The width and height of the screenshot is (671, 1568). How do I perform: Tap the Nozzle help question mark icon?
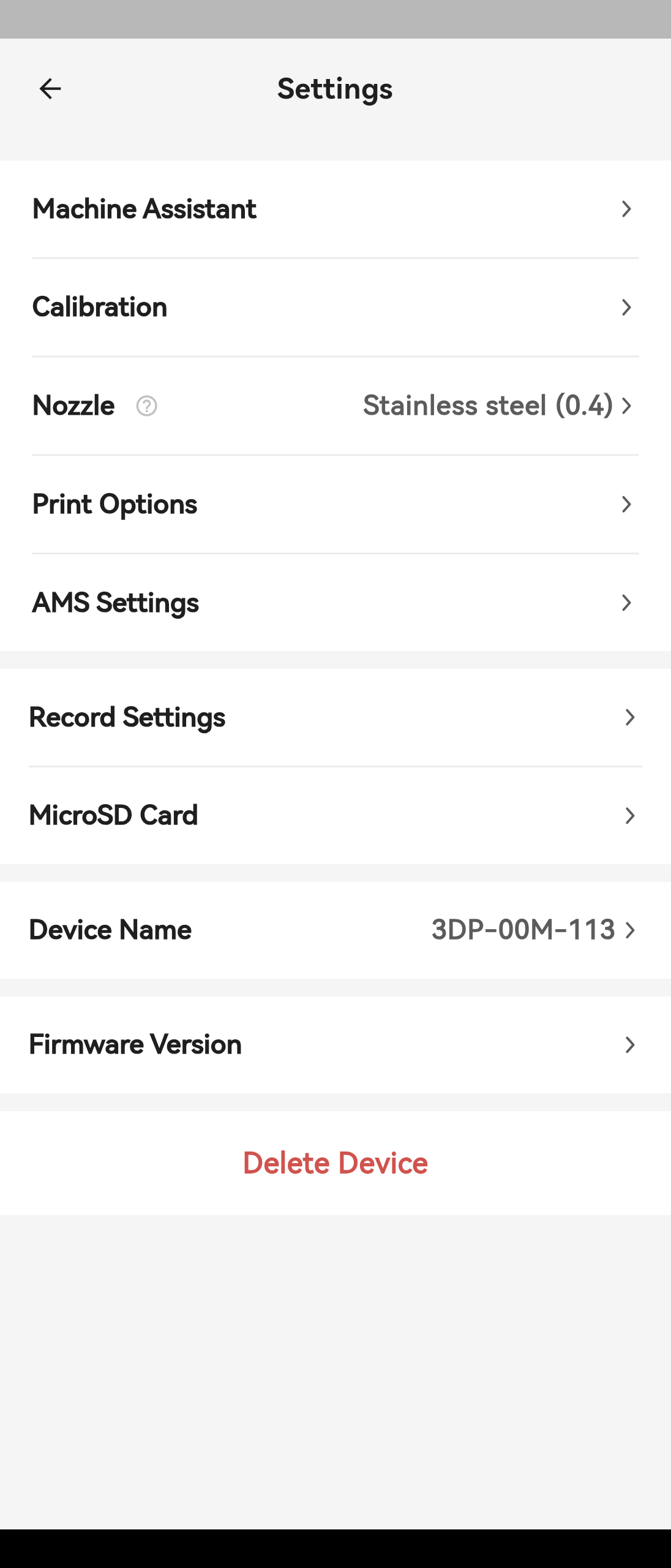146,406
